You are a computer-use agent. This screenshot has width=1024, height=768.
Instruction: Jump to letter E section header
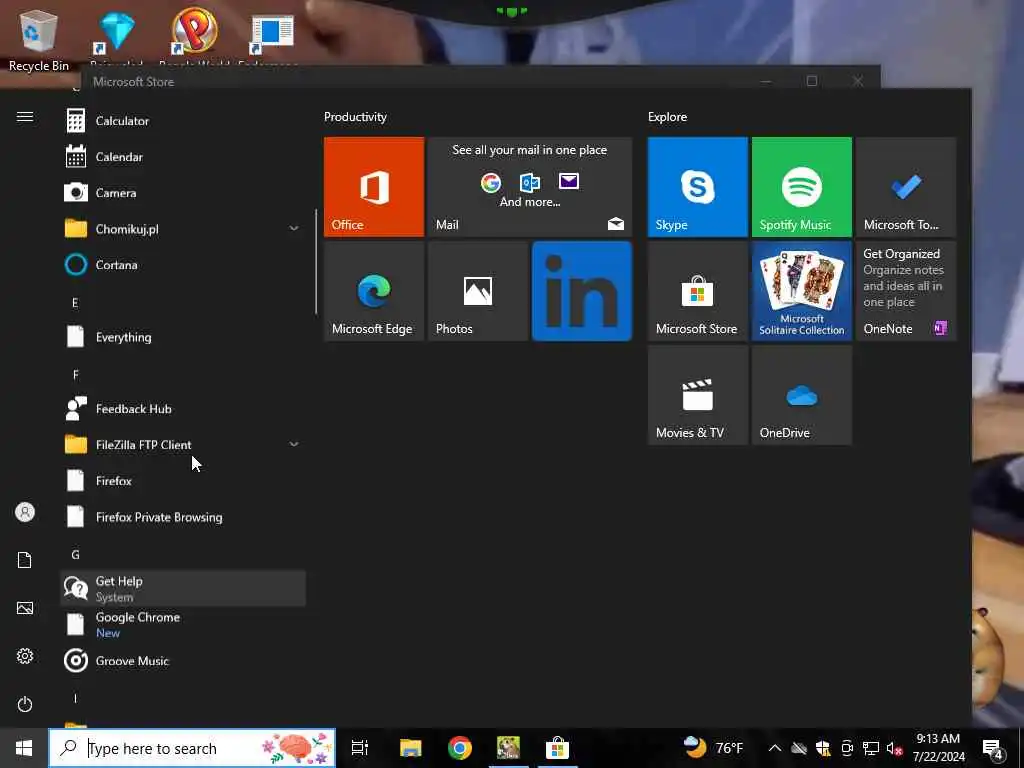coord(75,302)
